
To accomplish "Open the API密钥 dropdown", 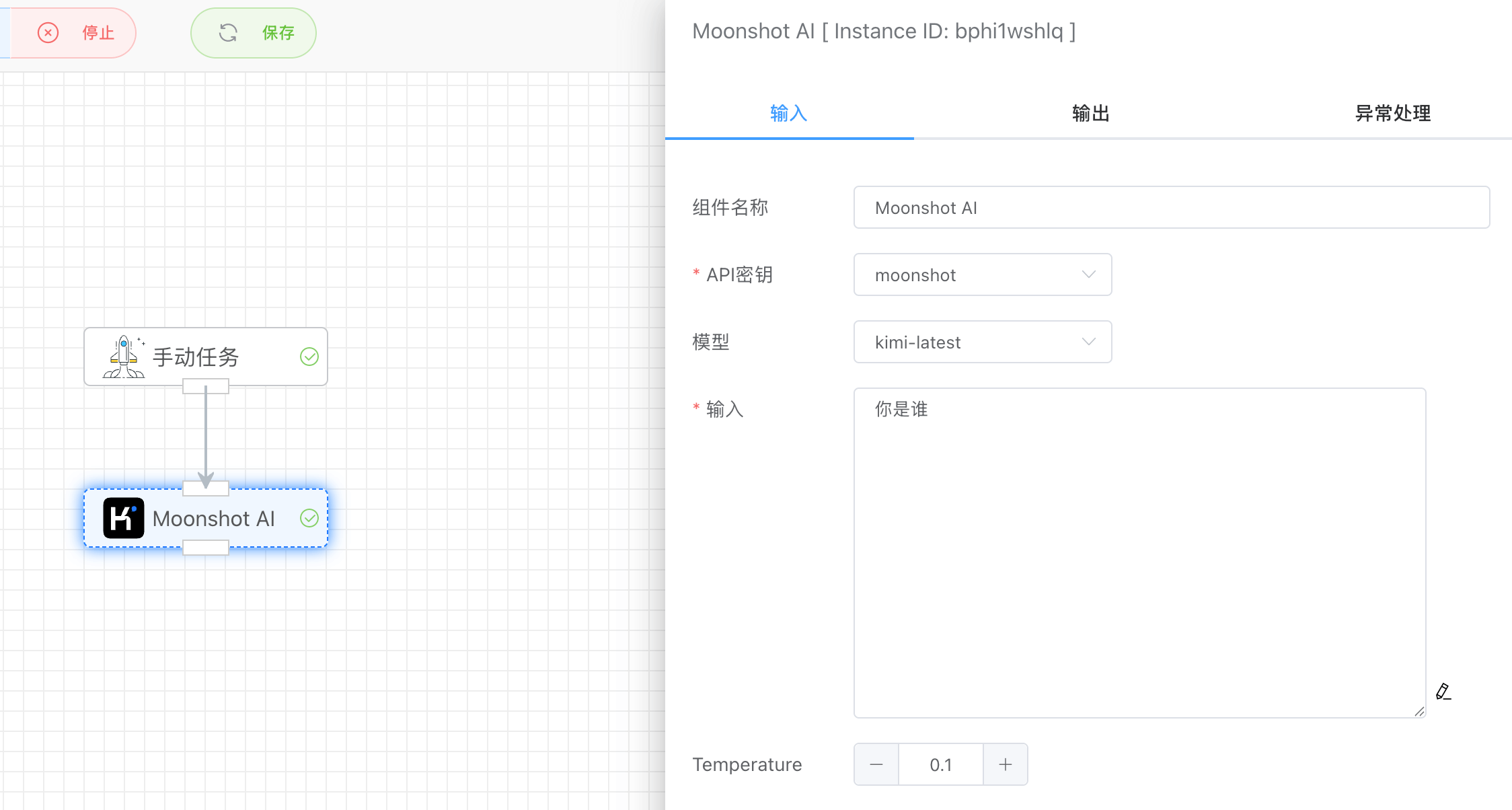I will tap(983, 274).
